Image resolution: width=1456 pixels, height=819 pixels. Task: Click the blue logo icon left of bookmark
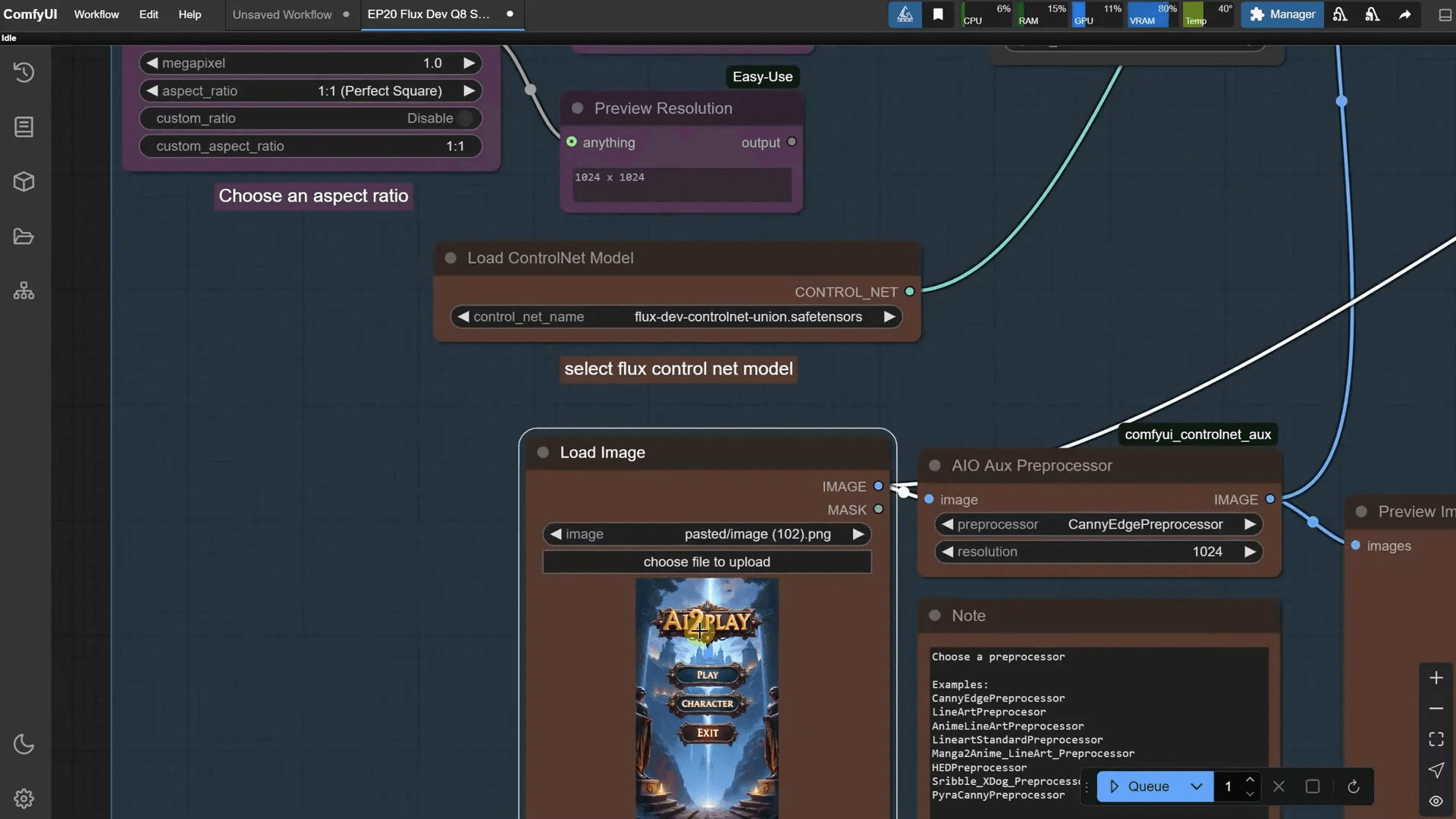click(x=905, y=14)
